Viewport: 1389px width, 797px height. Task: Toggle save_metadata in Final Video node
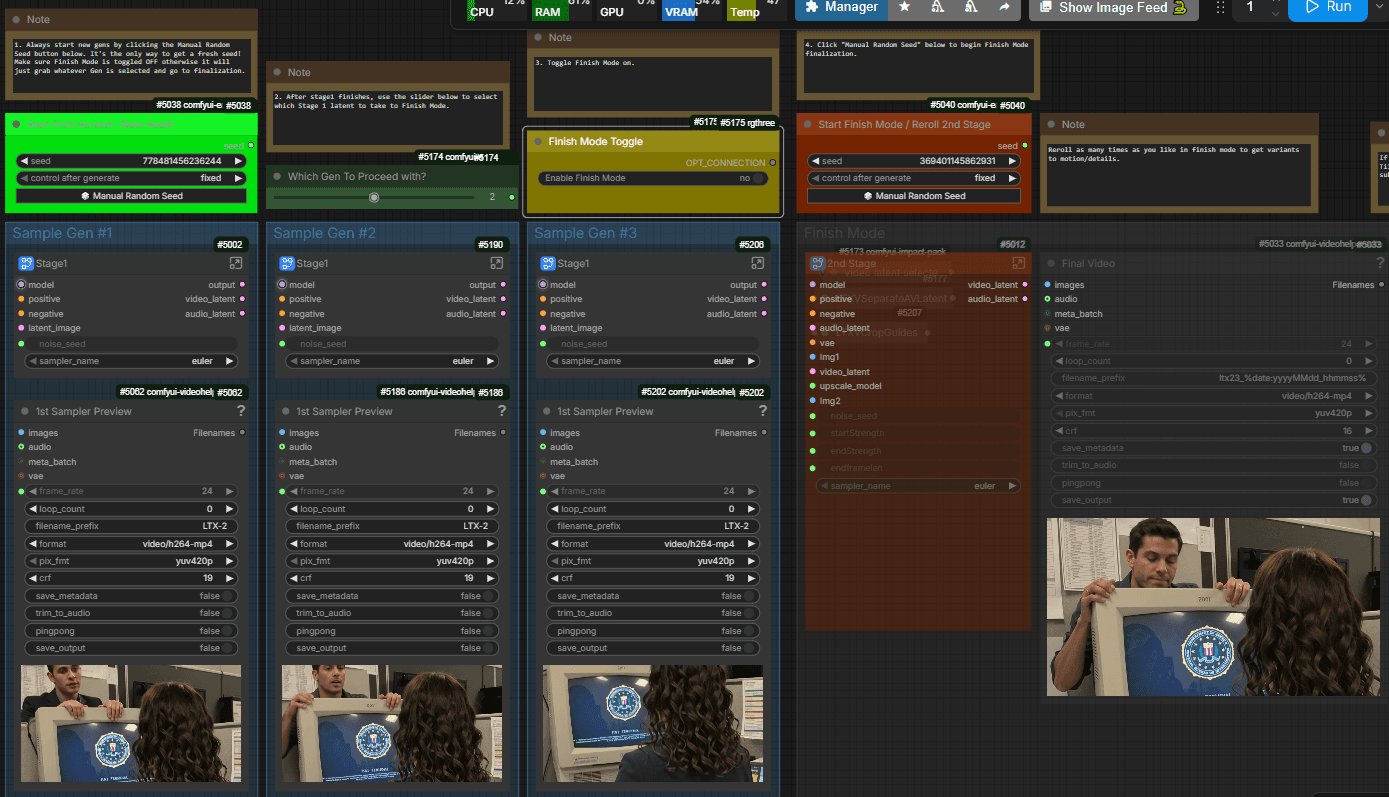pos(1366,448)
